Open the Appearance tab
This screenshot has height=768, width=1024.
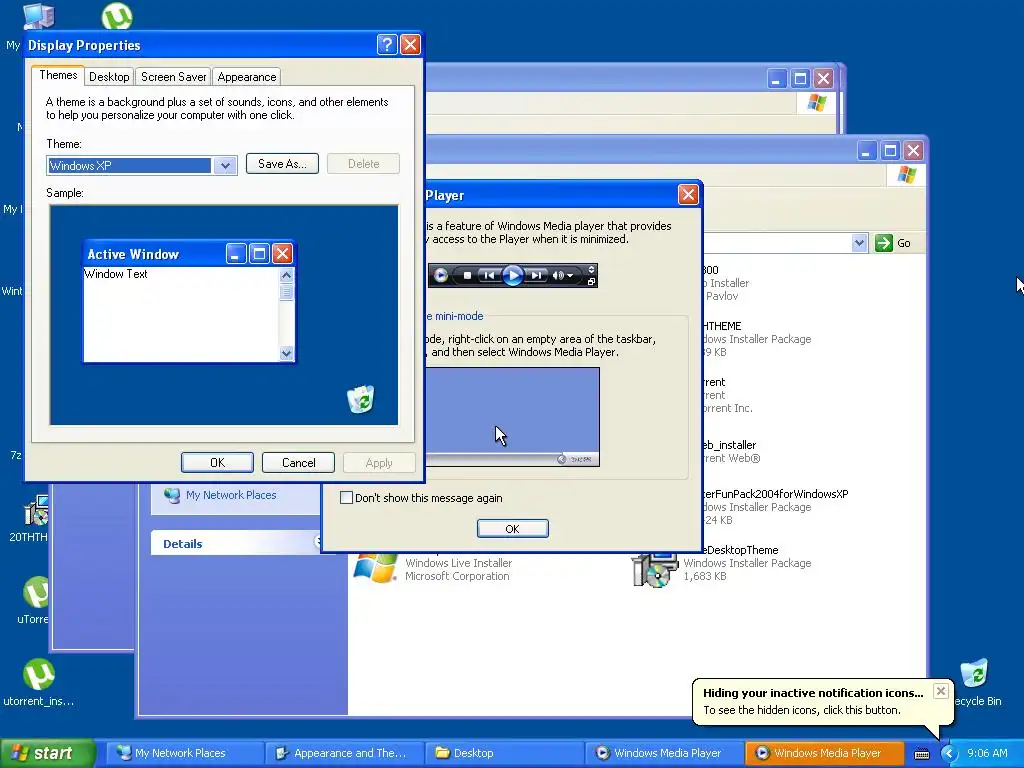click(x=247, y=77)
